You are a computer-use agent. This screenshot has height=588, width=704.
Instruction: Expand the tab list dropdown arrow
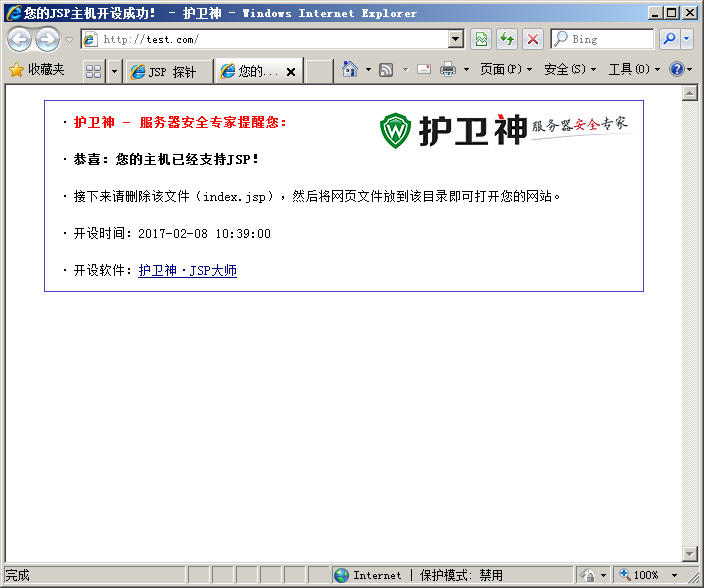point(114,71)
